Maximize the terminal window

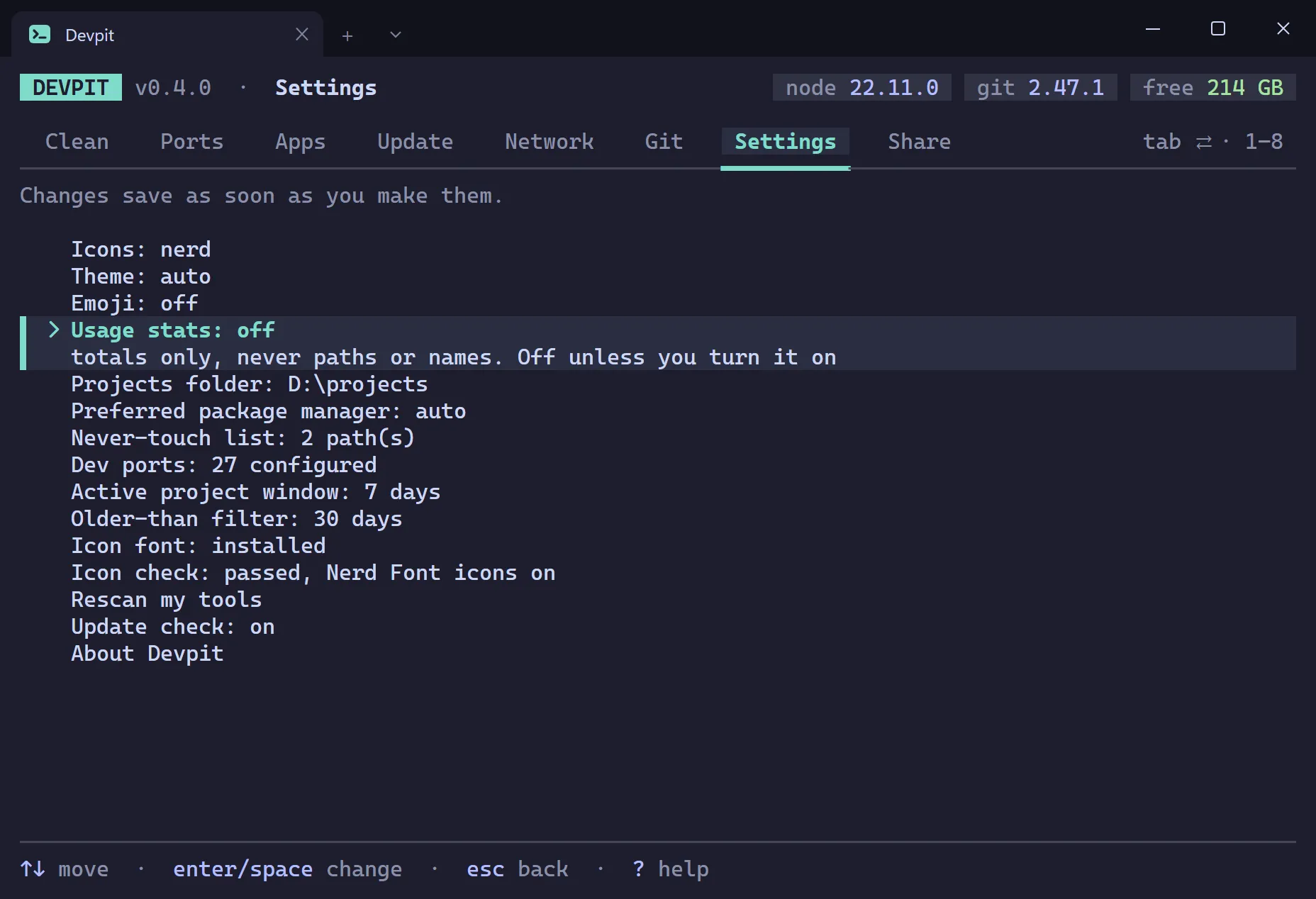(1218, 28)
